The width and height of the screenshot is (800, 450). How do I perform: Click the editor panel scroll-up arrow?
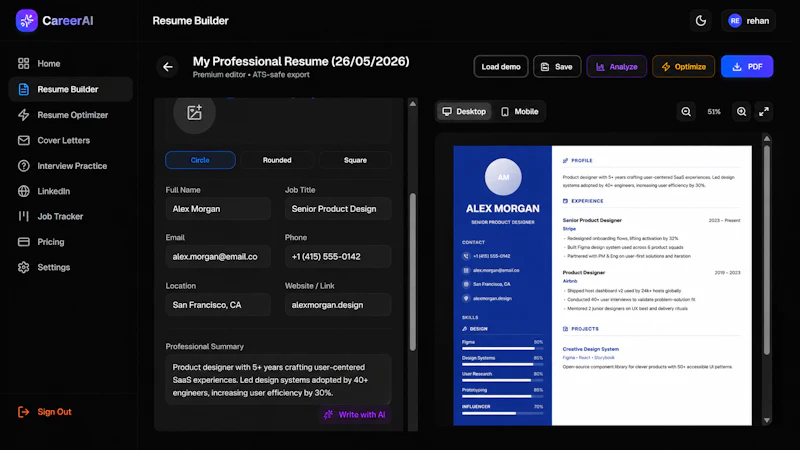click(x=413, y=104)
